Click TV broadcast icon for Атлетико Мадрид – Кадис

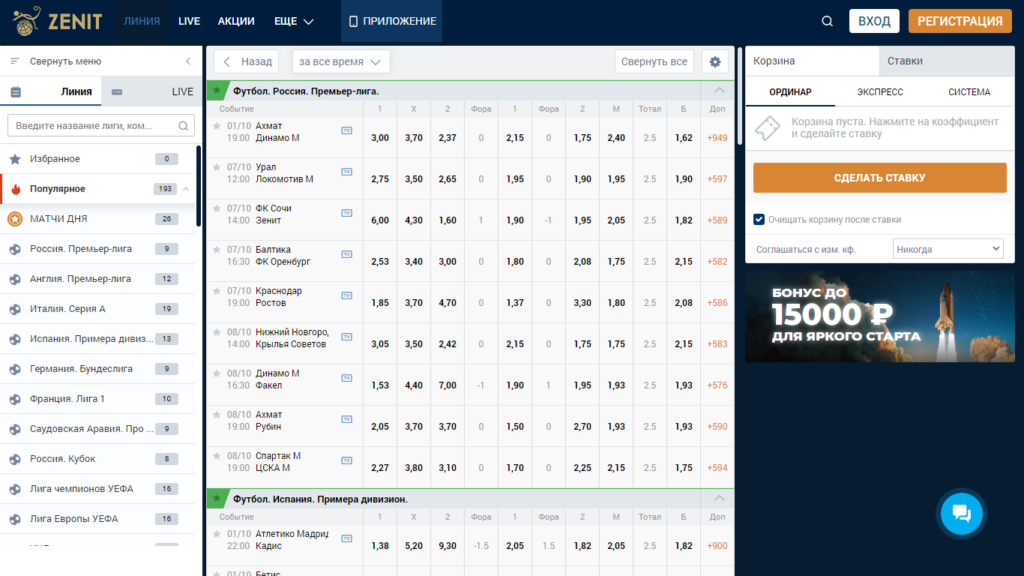click(347, 539)
